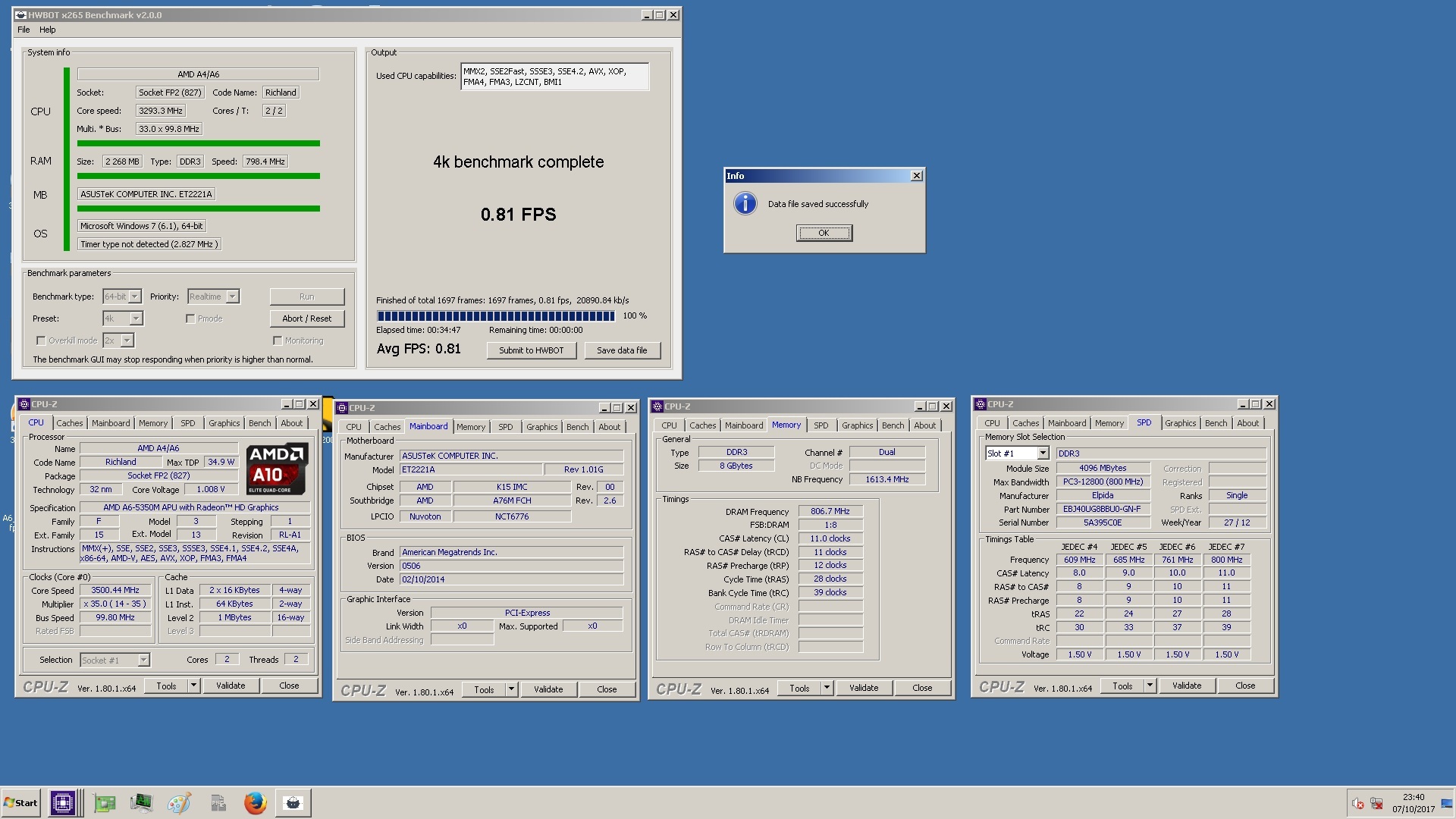The image size is (1456, 819).
Task: Click the CPU-Z icon in the taskbar
Action: [63, 802]
